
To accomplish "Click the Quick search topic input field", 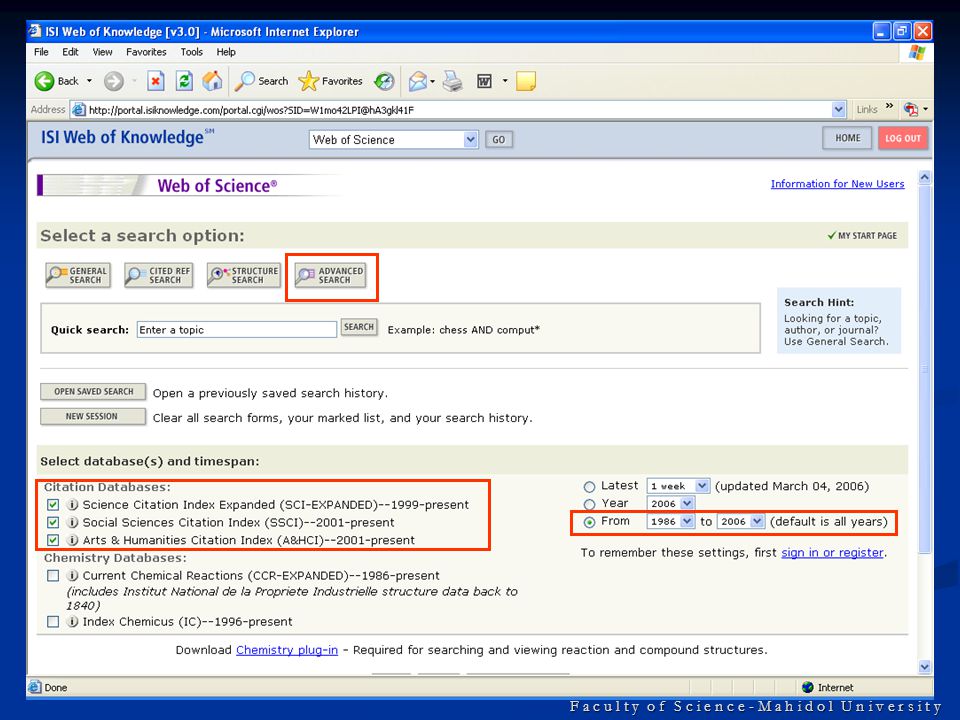I will 237,329.
